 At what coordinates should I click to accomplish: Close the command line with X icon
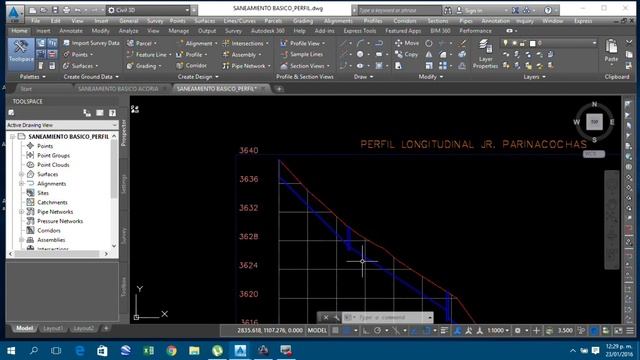point(326,317)
